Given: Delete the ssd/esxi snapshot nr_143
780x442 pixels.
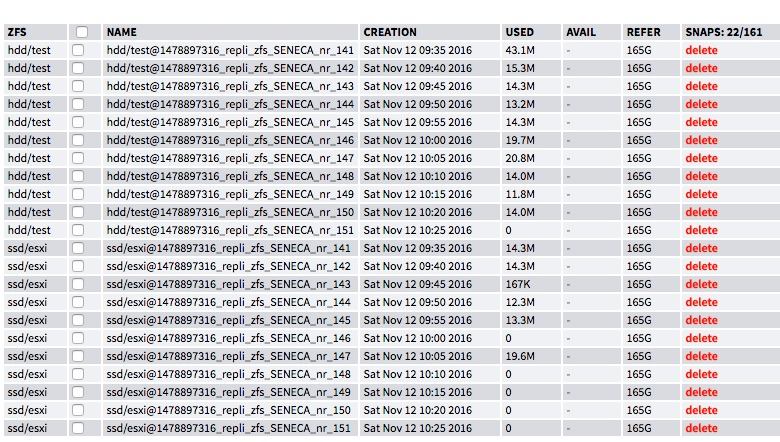Looking at the screenshot, I should tap(701, 284).
